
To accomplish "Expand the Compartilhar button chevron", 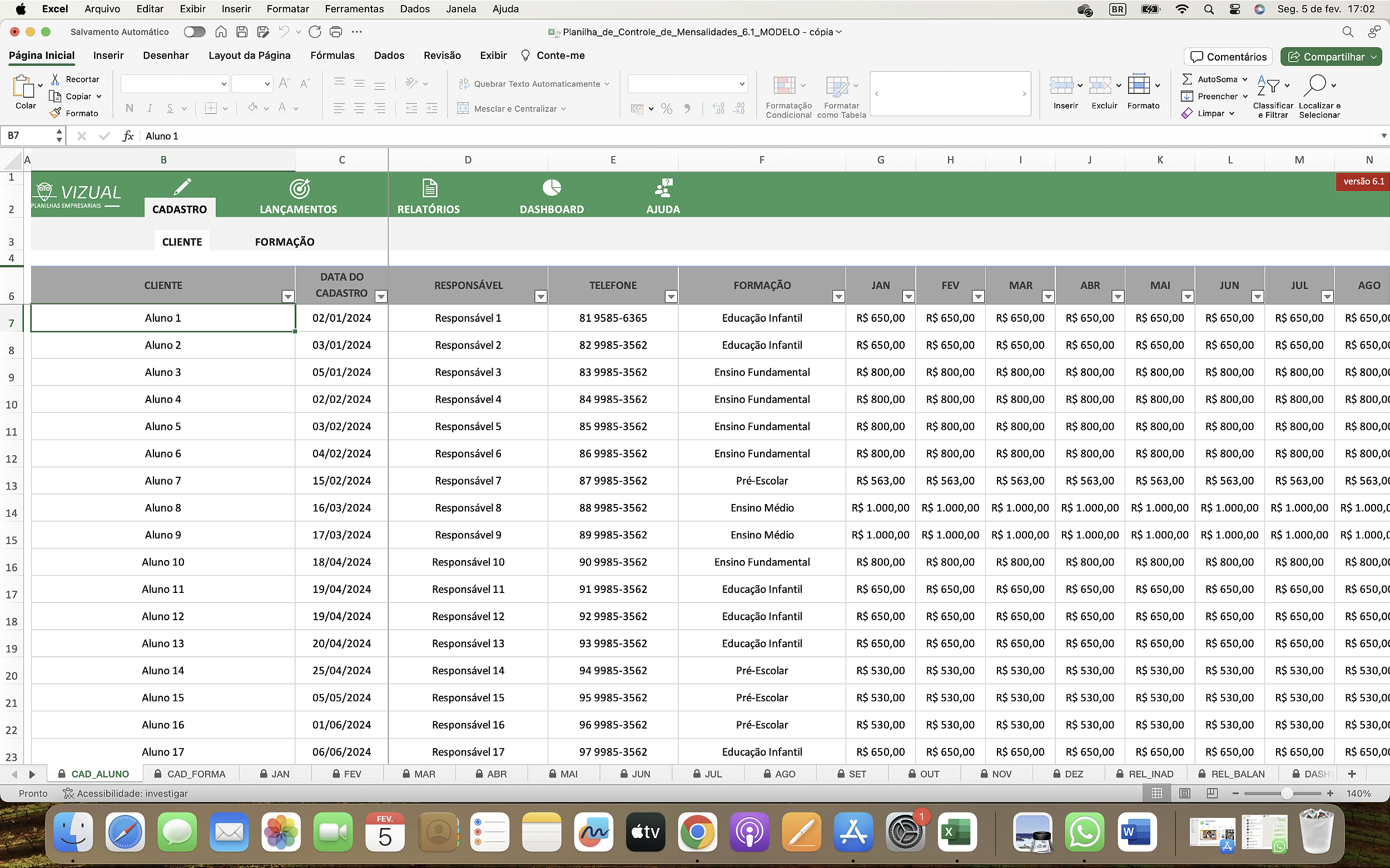I will [1377, 56].
